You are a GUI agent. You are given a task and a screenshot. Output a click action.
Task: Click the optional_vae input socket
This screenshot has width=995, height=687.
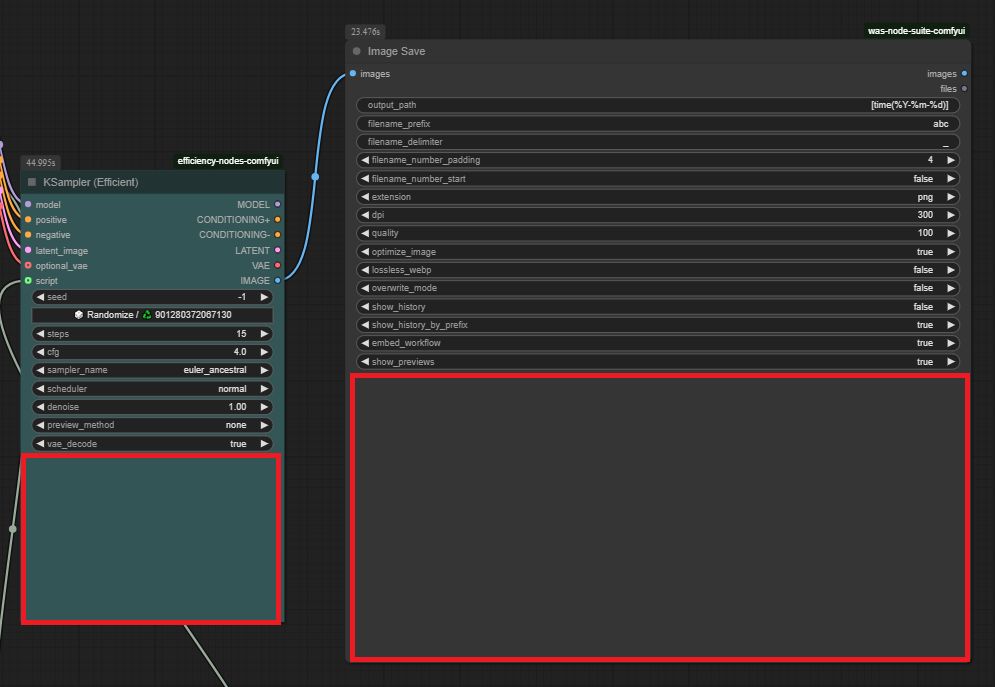coord(28,265)
